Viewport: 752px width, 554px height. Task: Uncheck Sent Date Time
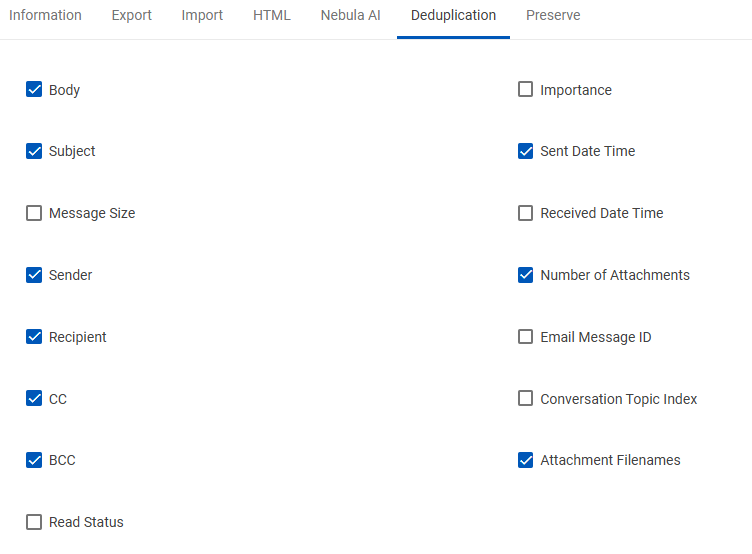[x=526, y=151]
